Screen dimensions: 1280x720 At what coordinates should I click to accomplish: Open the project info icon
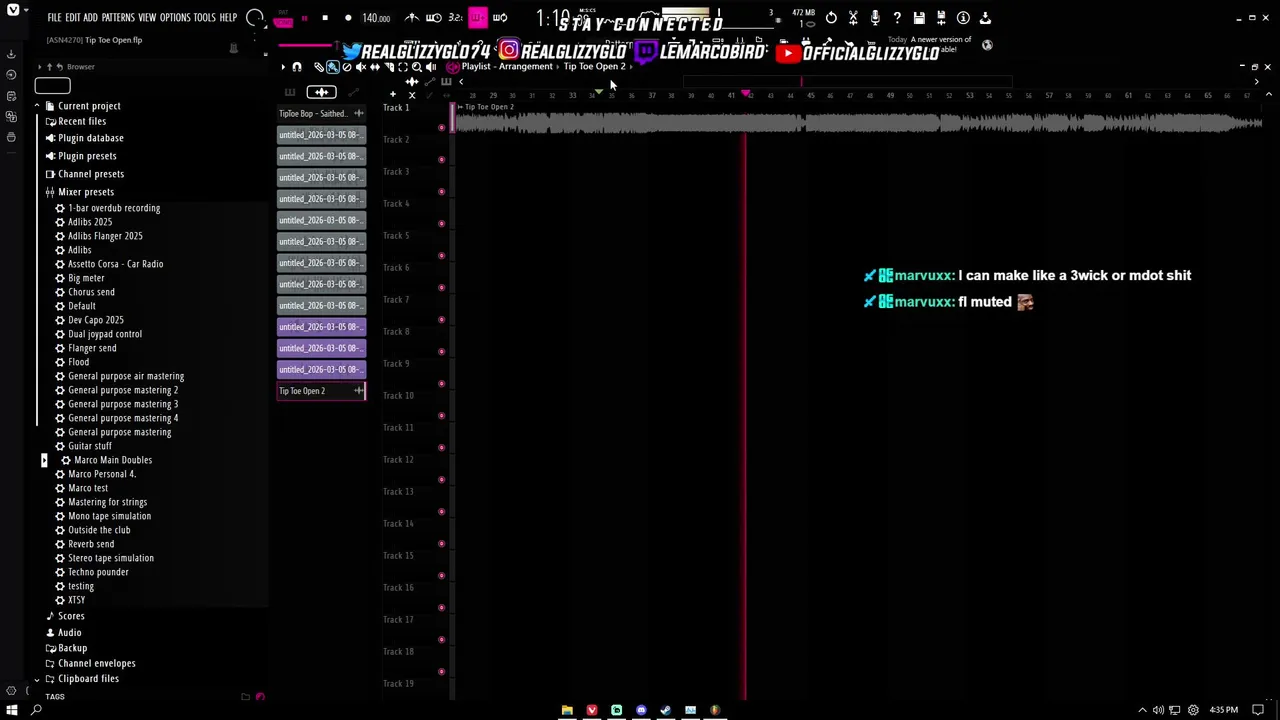point(963,18)
